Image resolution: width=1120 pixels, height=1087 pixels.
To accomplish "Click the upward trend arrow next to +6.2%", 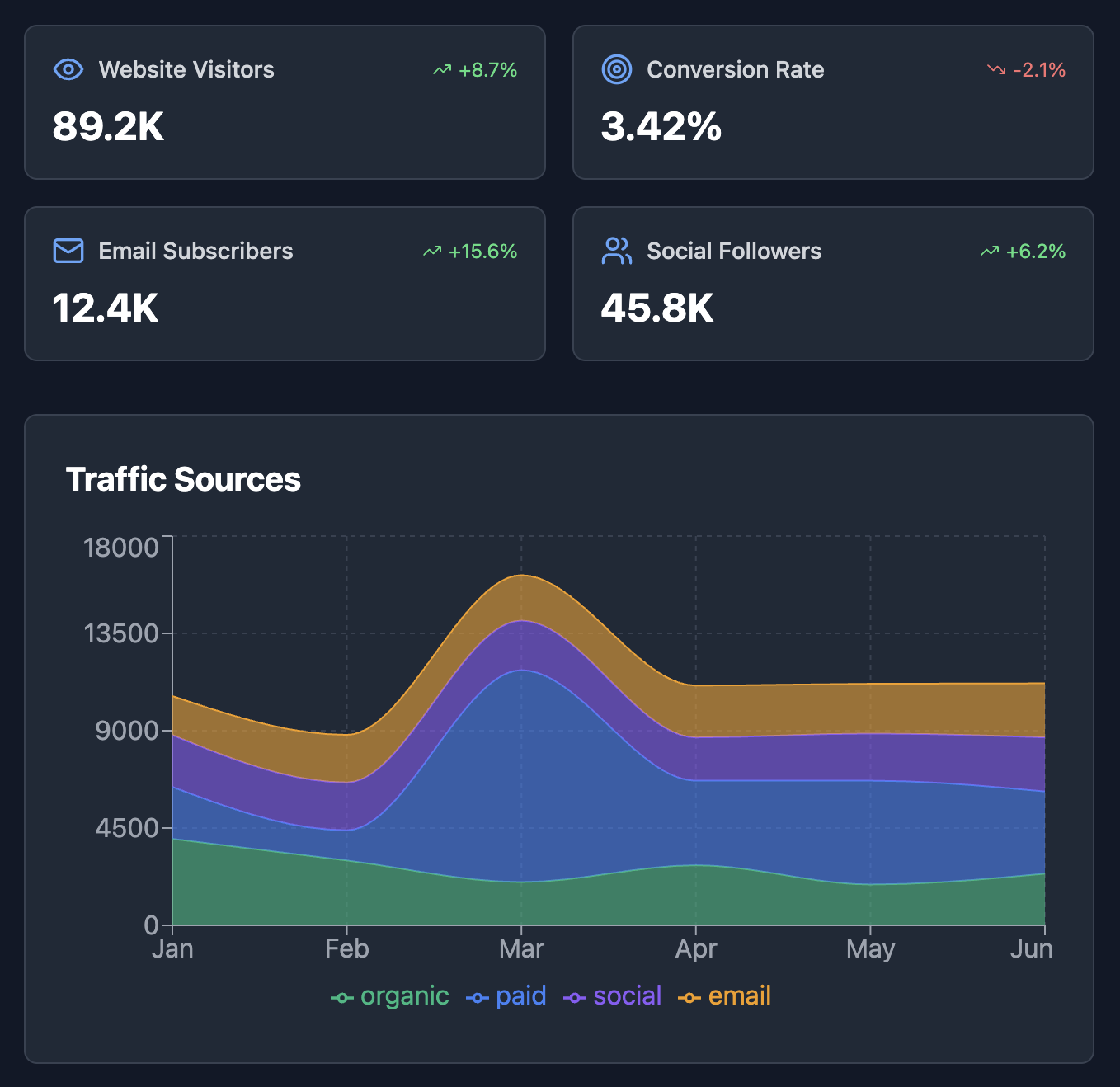I will click(x=990, y=252).
